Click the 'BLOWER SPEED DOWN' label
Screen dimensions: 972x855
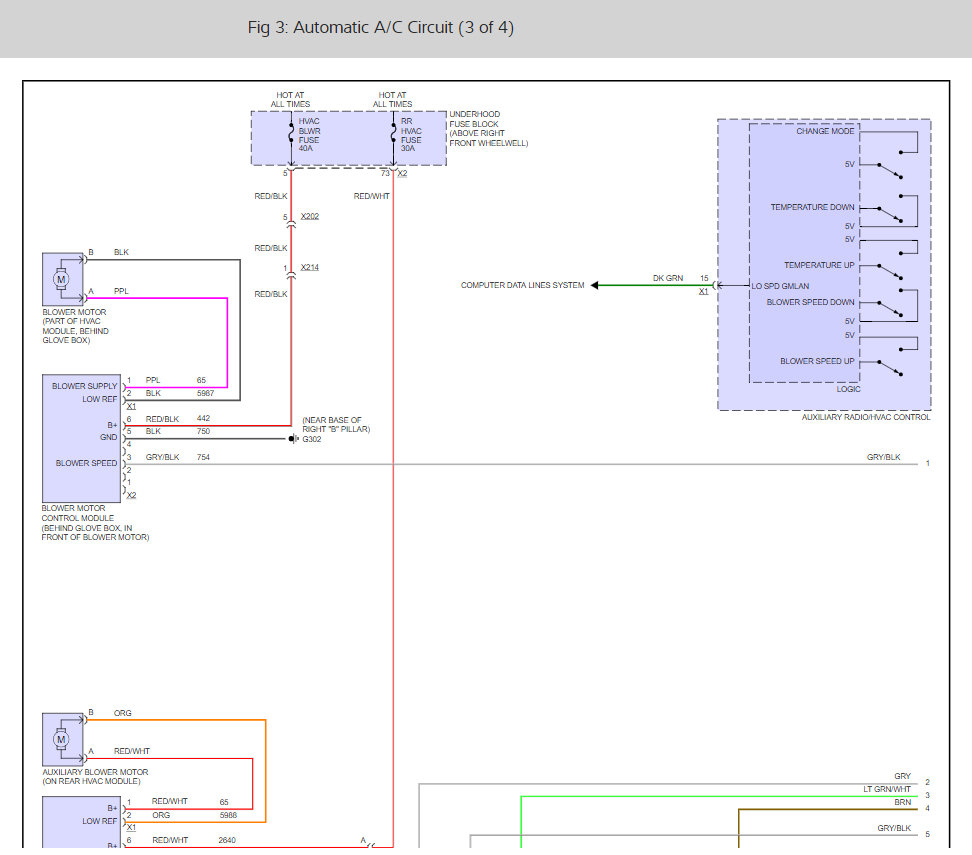(810, 302)
